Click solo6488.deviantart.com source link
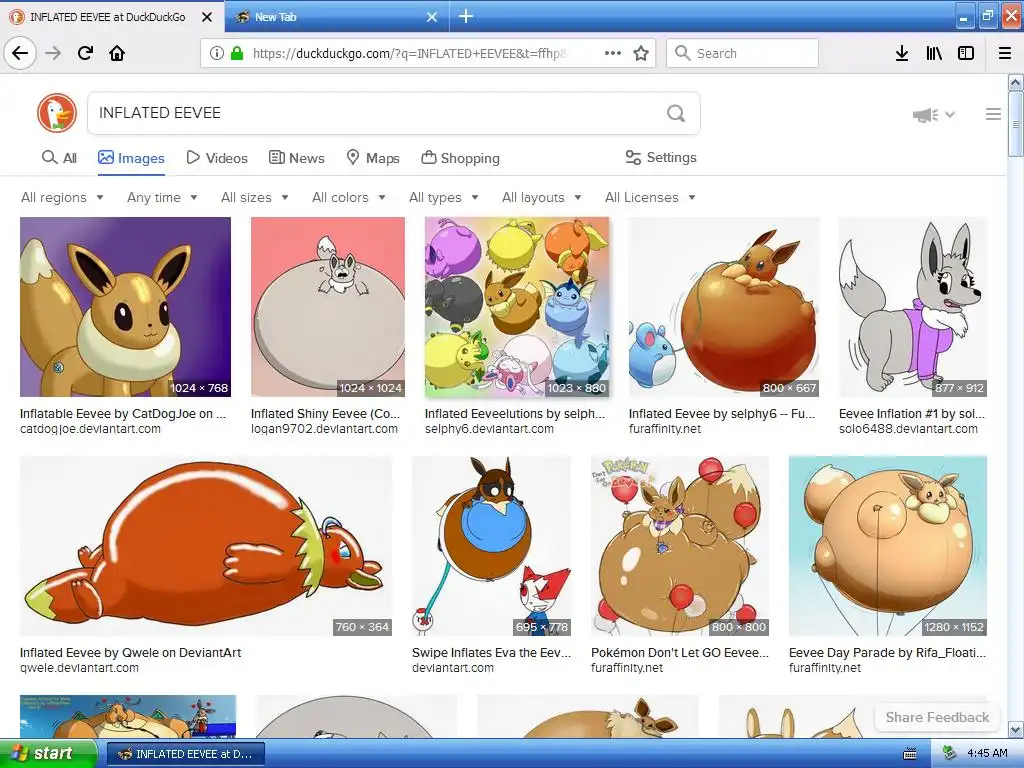1024x768 pixels. coord(908,429)
